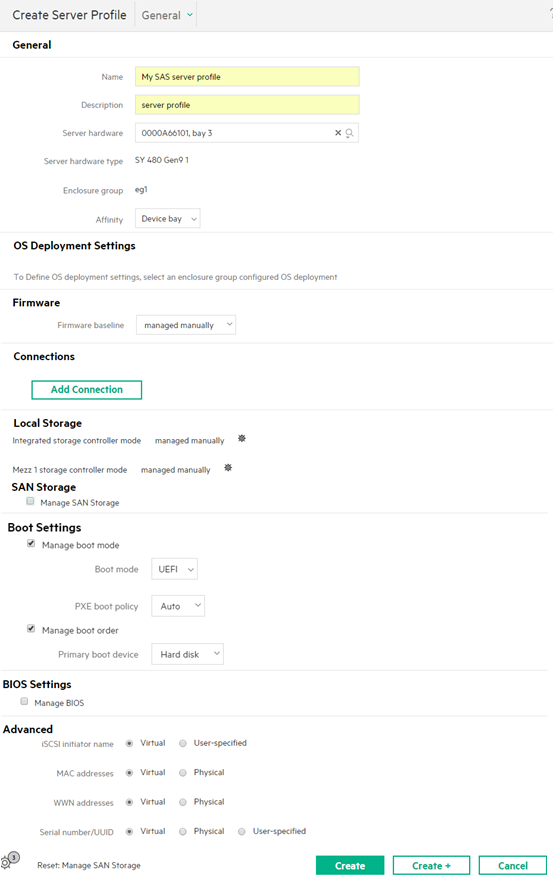Select Physical for Serial number/UUID
This screenshot has width=553, height=895.
pyautogui.click(x=183, y=832)
